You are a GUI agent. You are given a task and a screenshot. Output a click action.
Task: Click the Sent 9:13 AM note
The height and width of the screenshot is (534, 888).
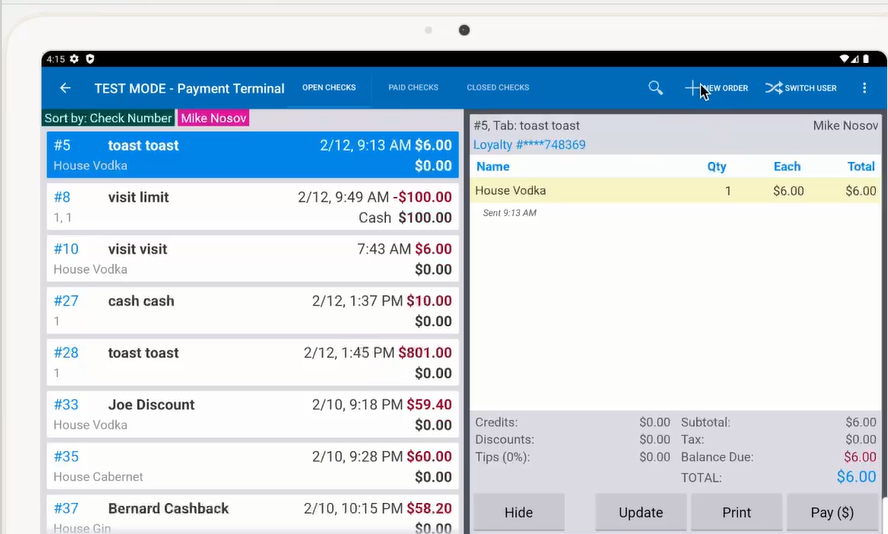[510, 213]
